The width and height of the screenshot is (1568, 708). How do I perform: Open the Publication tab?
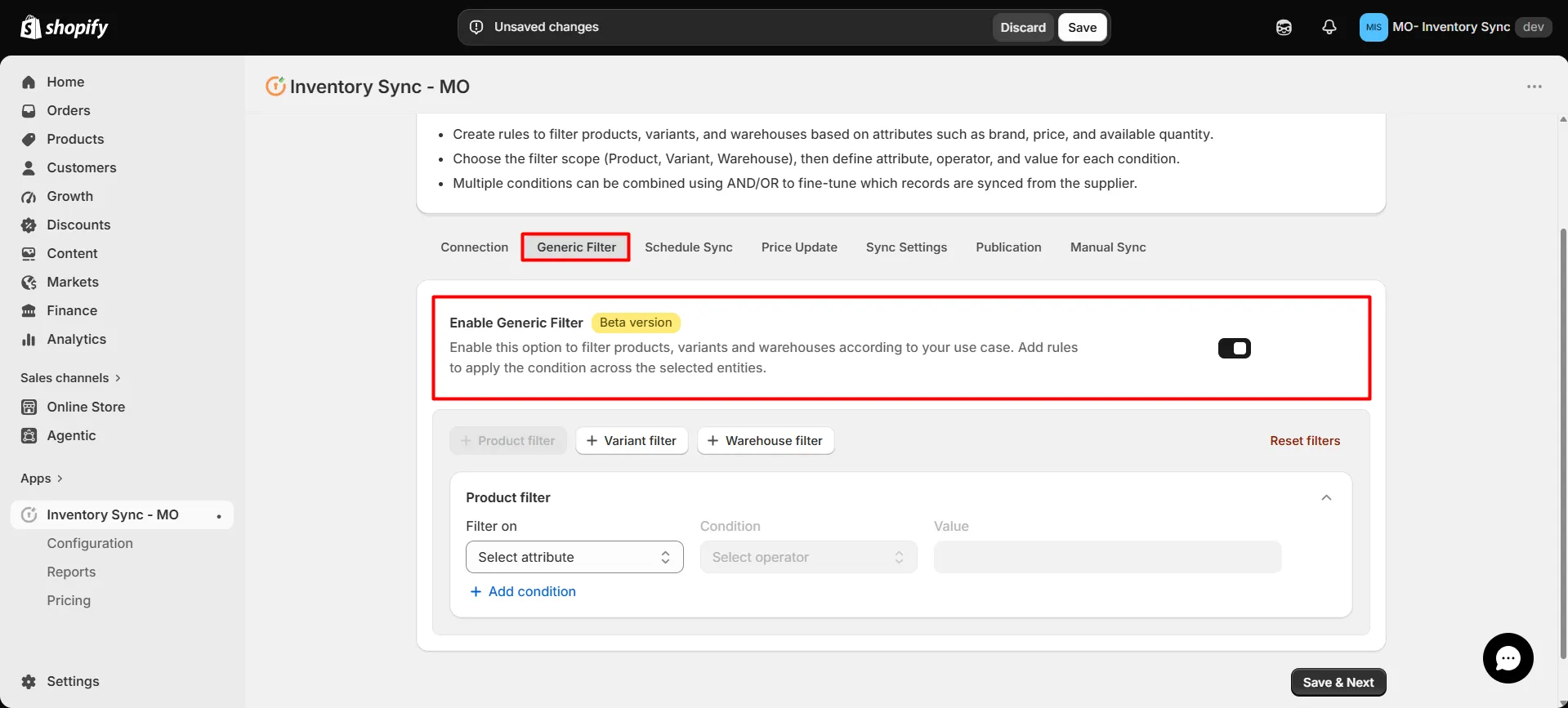(1008, 247)
